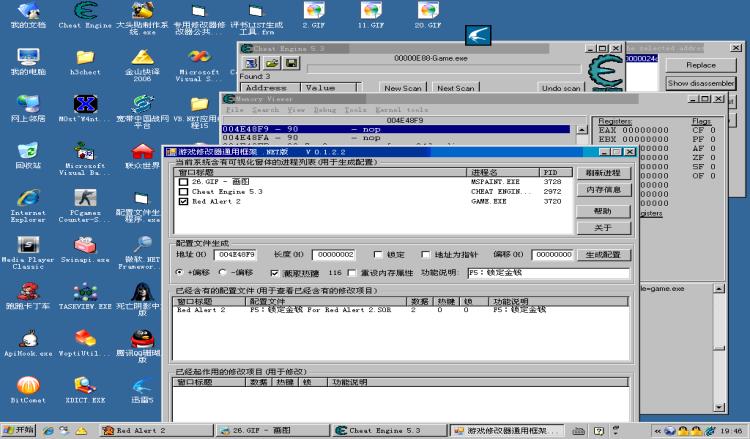750x439 pixels.
Task: Open XDICT.EXE desktop icon
Action: tap(85, 389)
